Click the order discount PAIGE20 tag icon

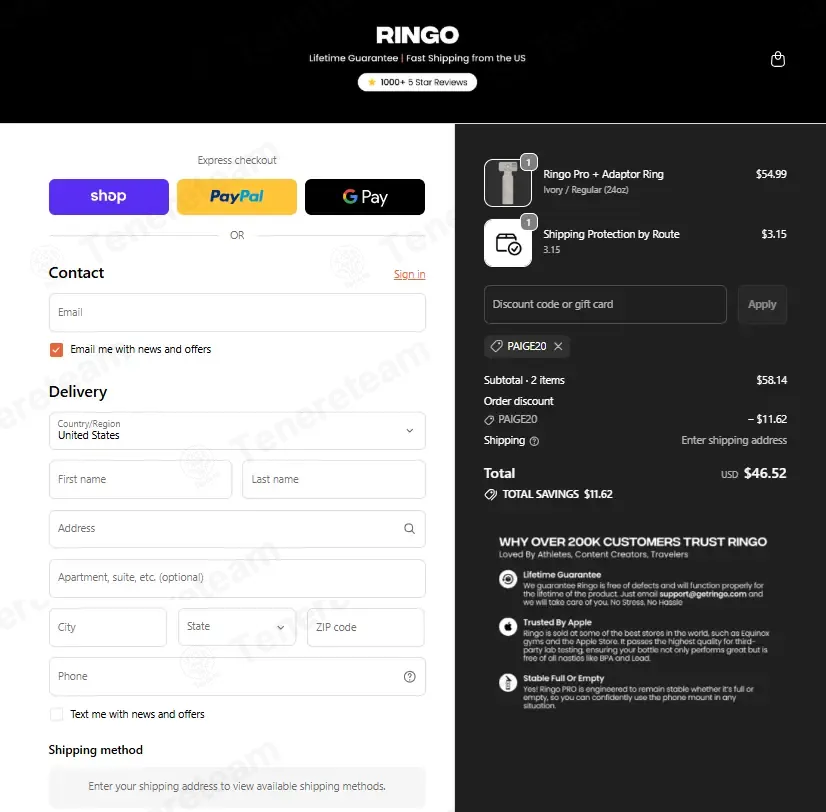[489, 420]
